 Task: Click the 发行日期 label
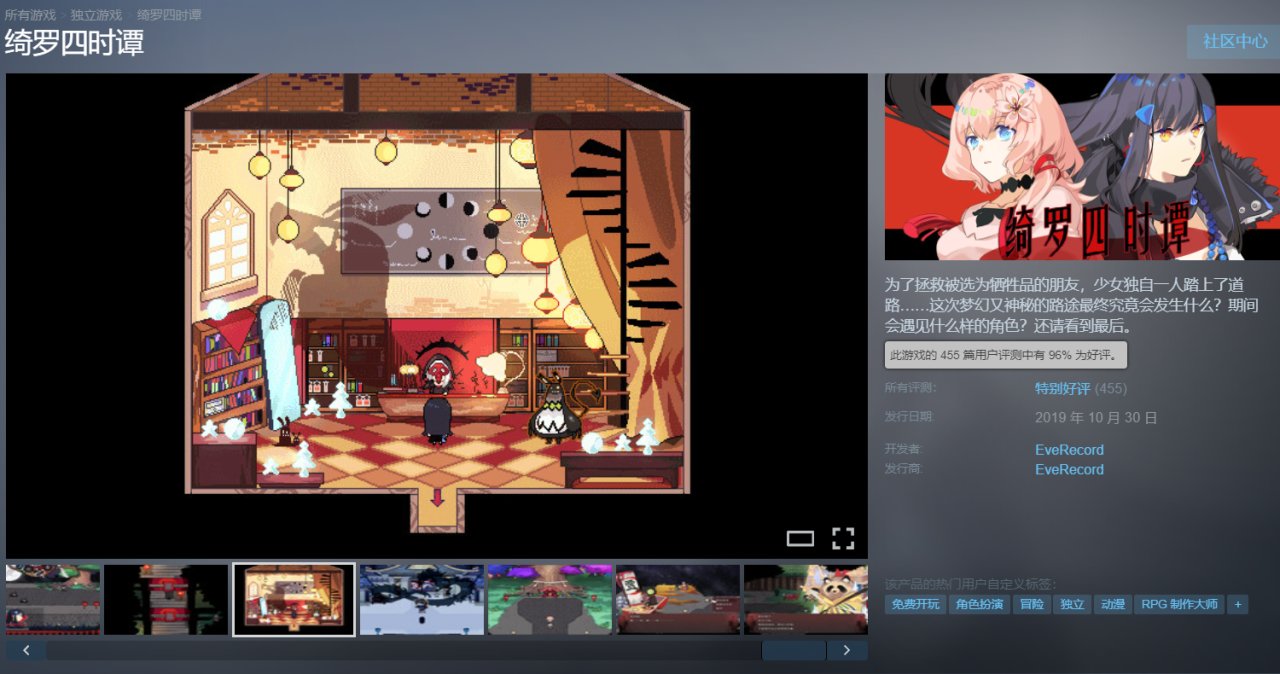tap(909, 417)
